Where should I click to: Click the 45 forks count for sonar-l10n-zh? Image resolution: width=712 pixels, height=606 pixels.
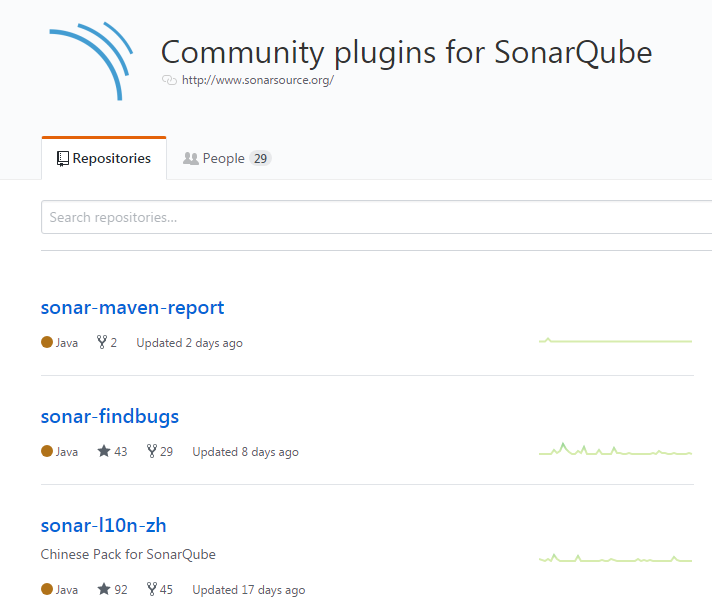tap(166, 590)
